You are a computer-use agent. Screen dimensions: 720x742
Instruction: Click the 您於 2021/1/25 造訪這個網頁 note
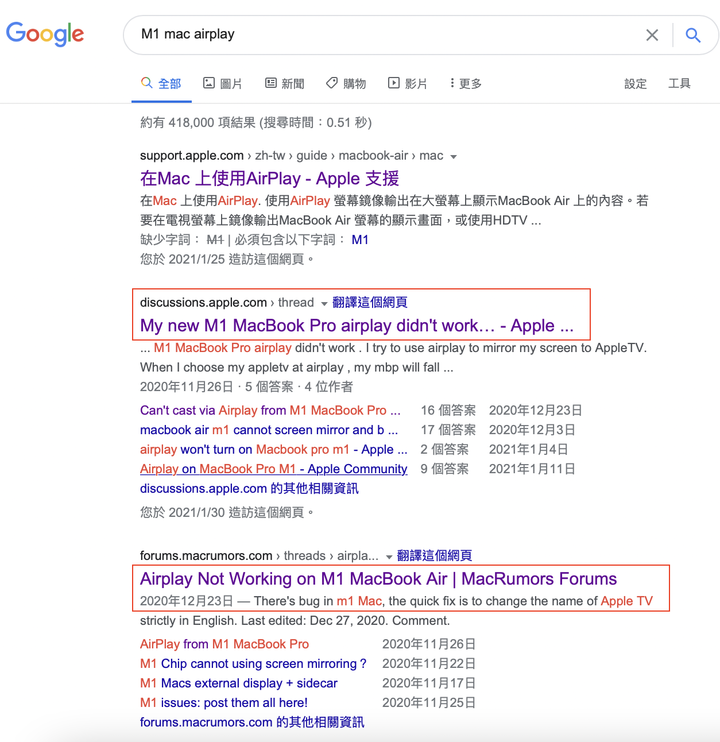point(227,259)
